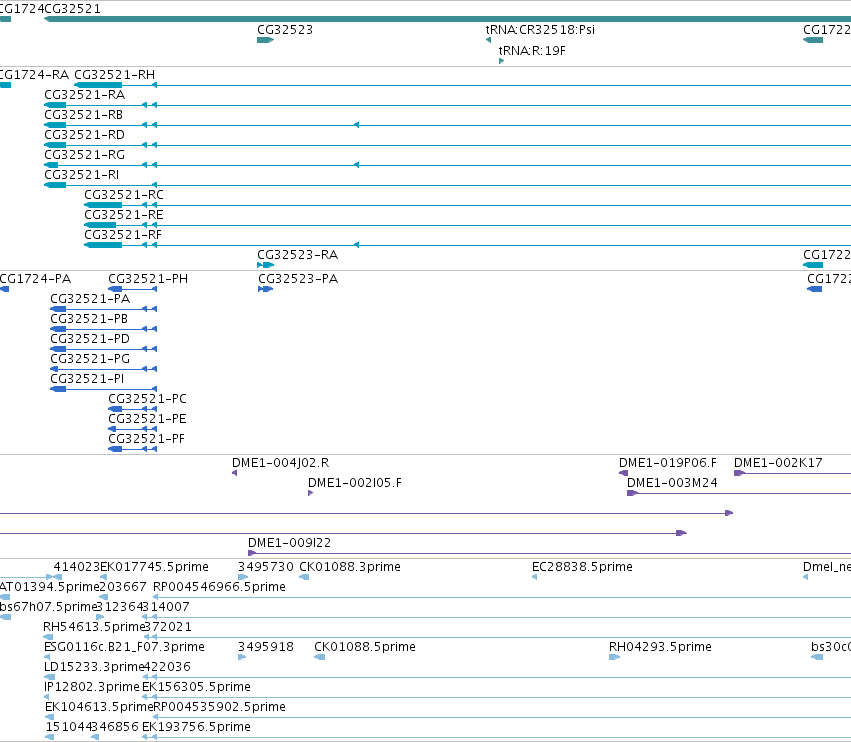
Task: Select the AT01394.5prime EST label
Action: 49,587
